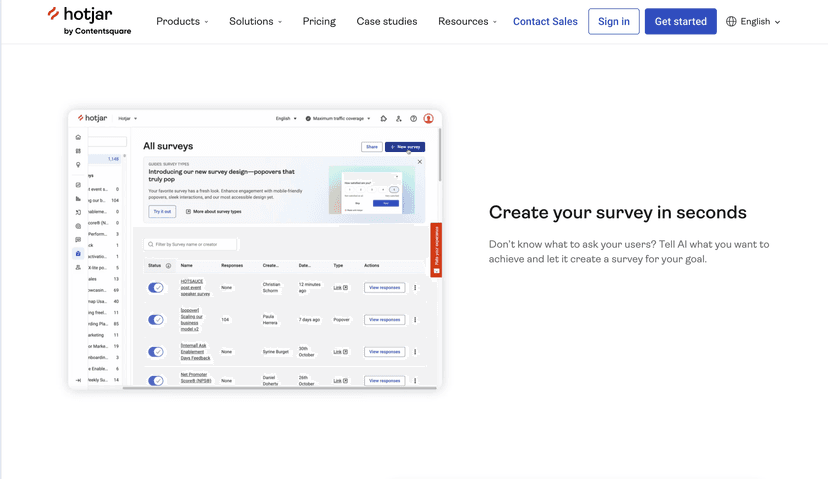Screen dimensions: 828x479
Task: Click the demo's vertical scrollbar
Action: (x=440, y=154)
